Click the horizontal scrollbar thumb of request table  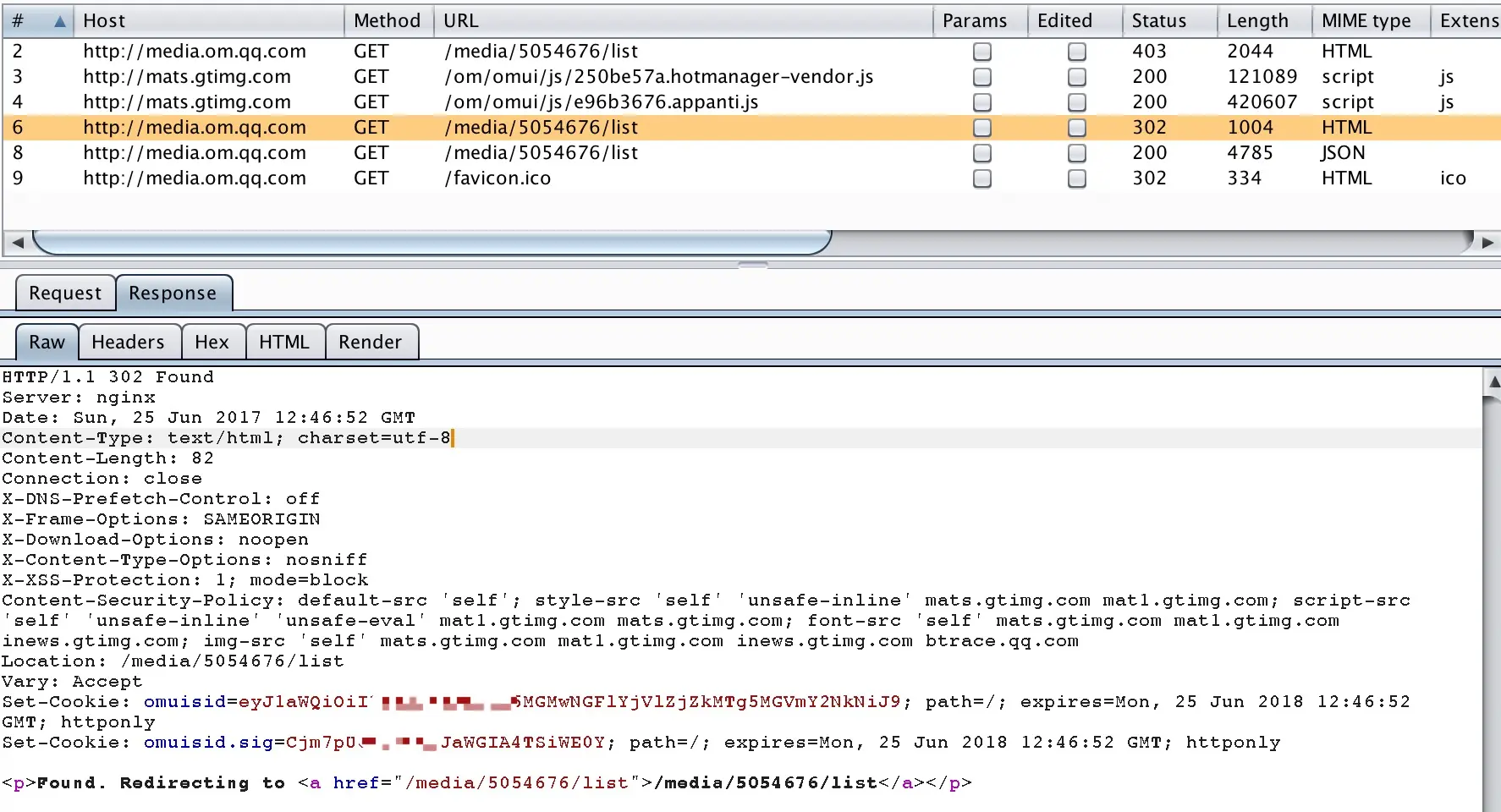pos(432,243)
